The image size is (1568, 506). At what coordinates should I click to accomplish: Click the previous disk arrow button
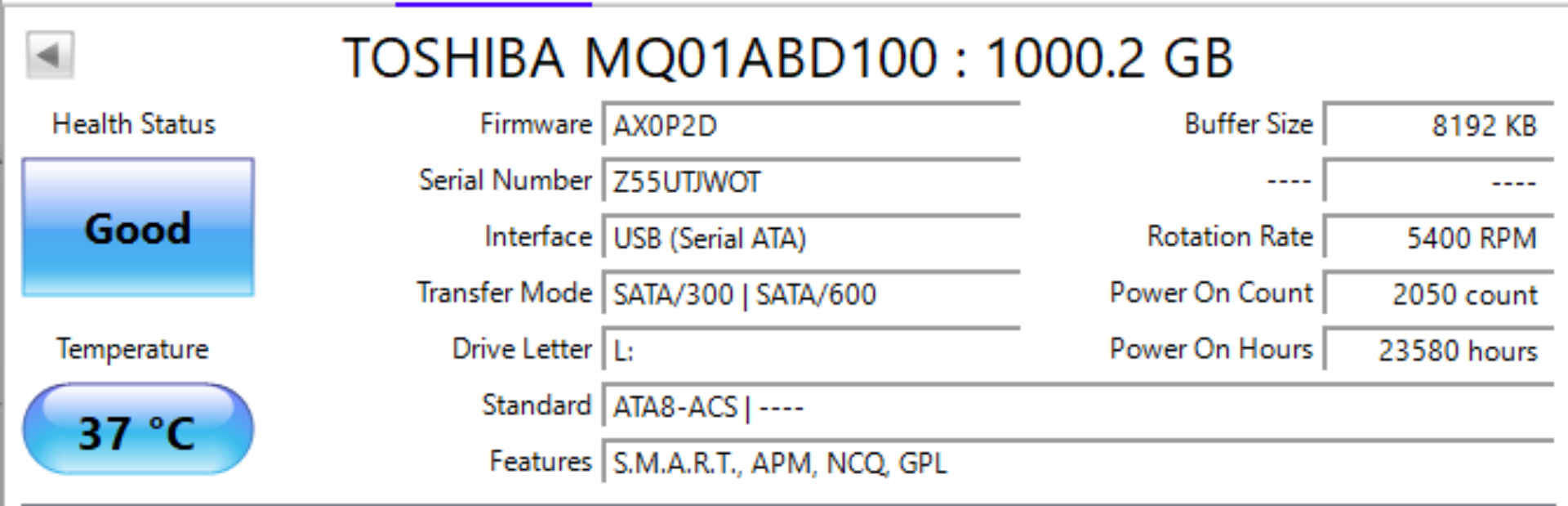(50, 56)
